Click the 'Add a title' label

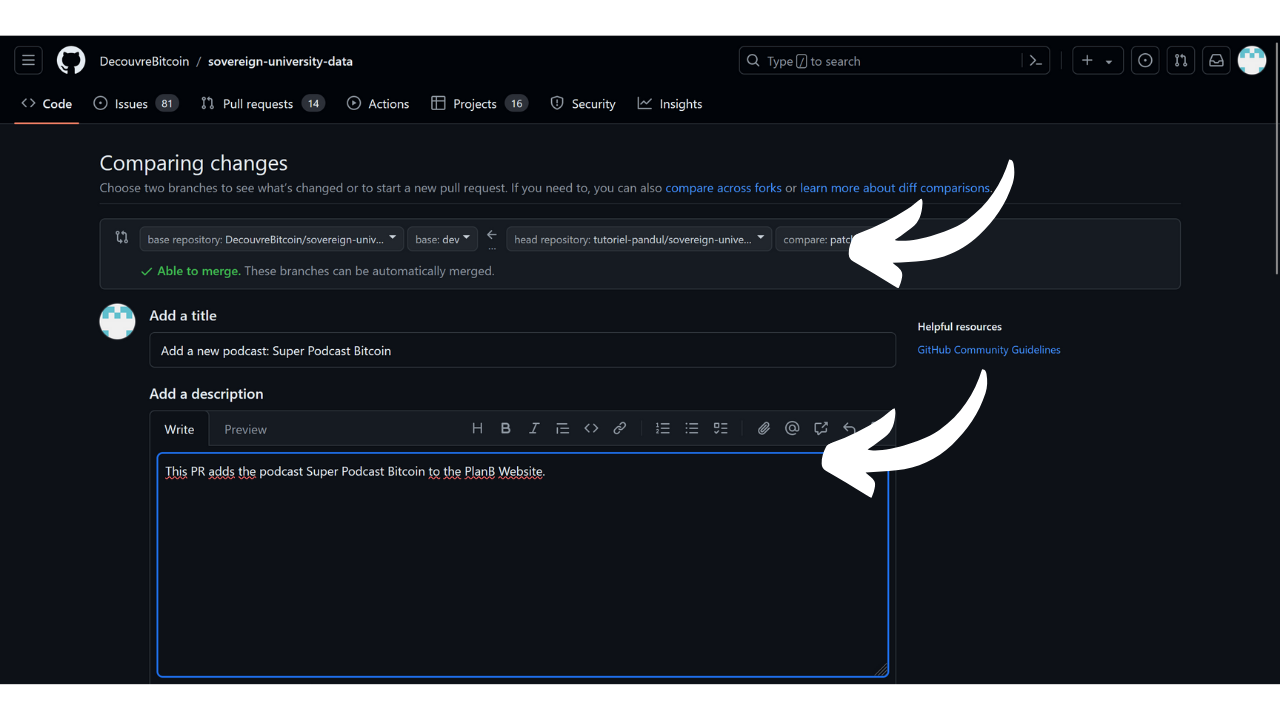pyautogui.click(x=183, y=315)
